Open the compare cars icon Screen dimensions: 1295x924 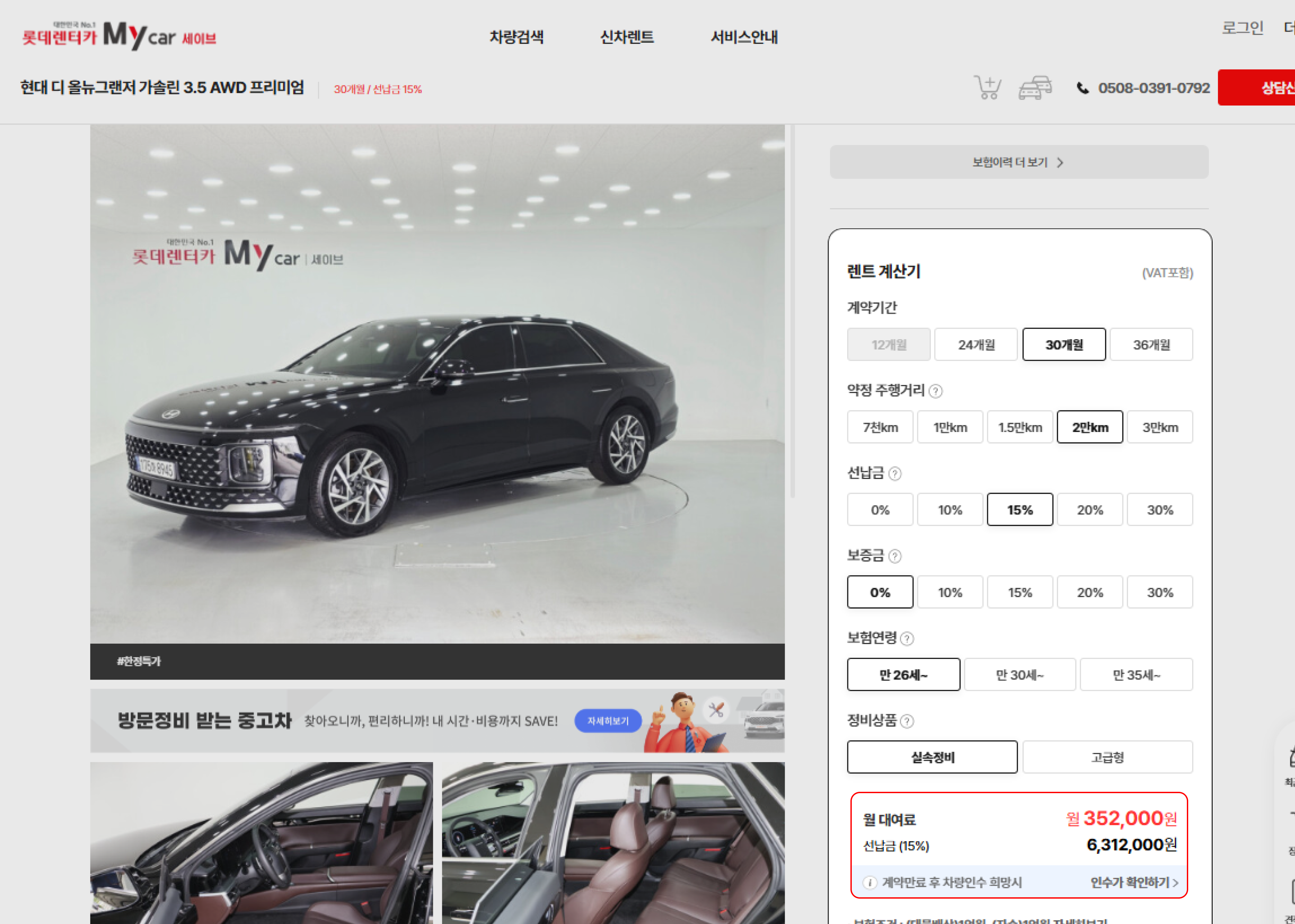pyautogui.click(x=1035, y=87)
